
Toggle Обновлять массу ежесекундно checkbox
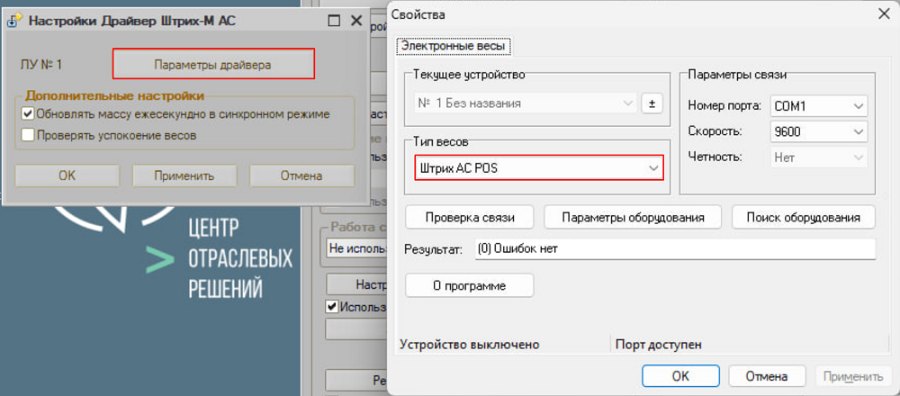[x=28, y=114]
